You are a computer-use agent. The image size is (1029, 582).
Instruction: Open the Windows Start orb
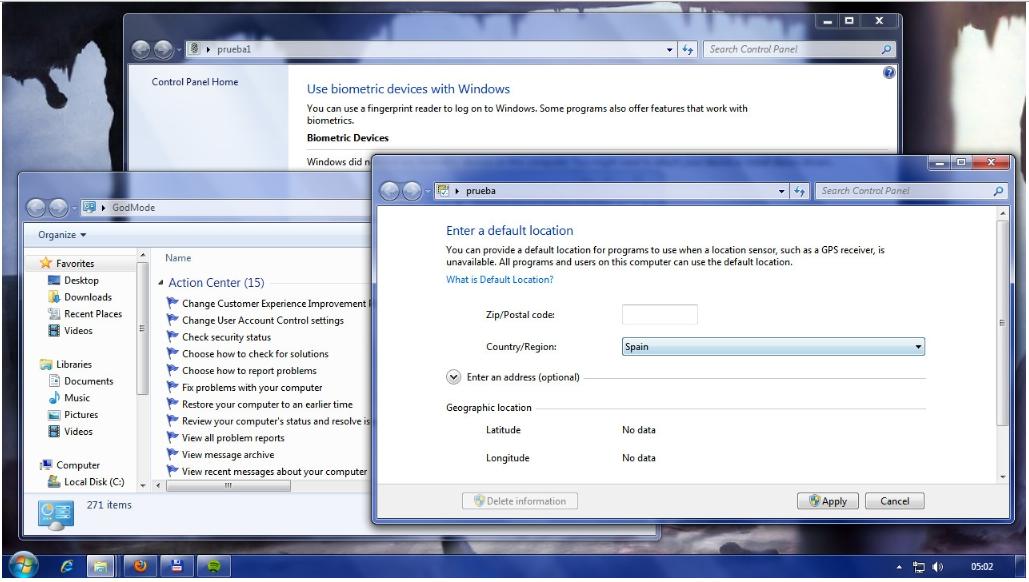tap(23, 565)
